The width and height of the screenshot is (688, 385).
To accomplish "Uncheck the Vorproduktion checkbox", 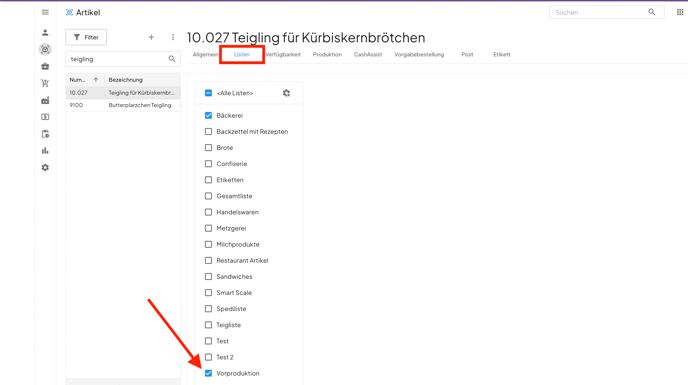I will pyautogui.click(x=208, y=373).
